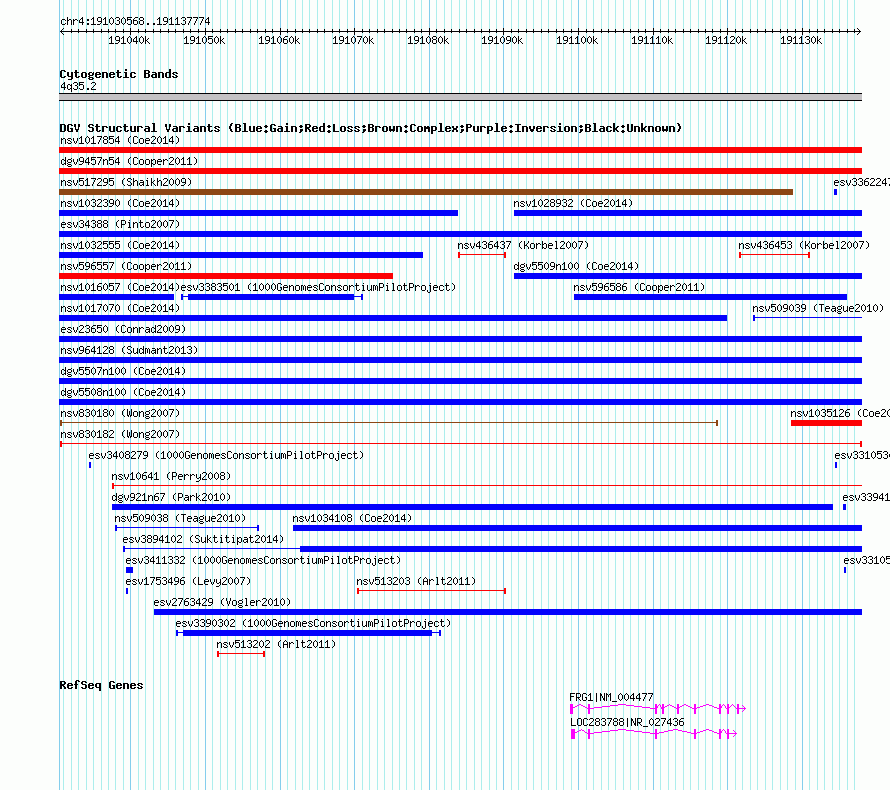Click the 191130k ruler label
The image size is (890, 790).
(x=801, y=40)
